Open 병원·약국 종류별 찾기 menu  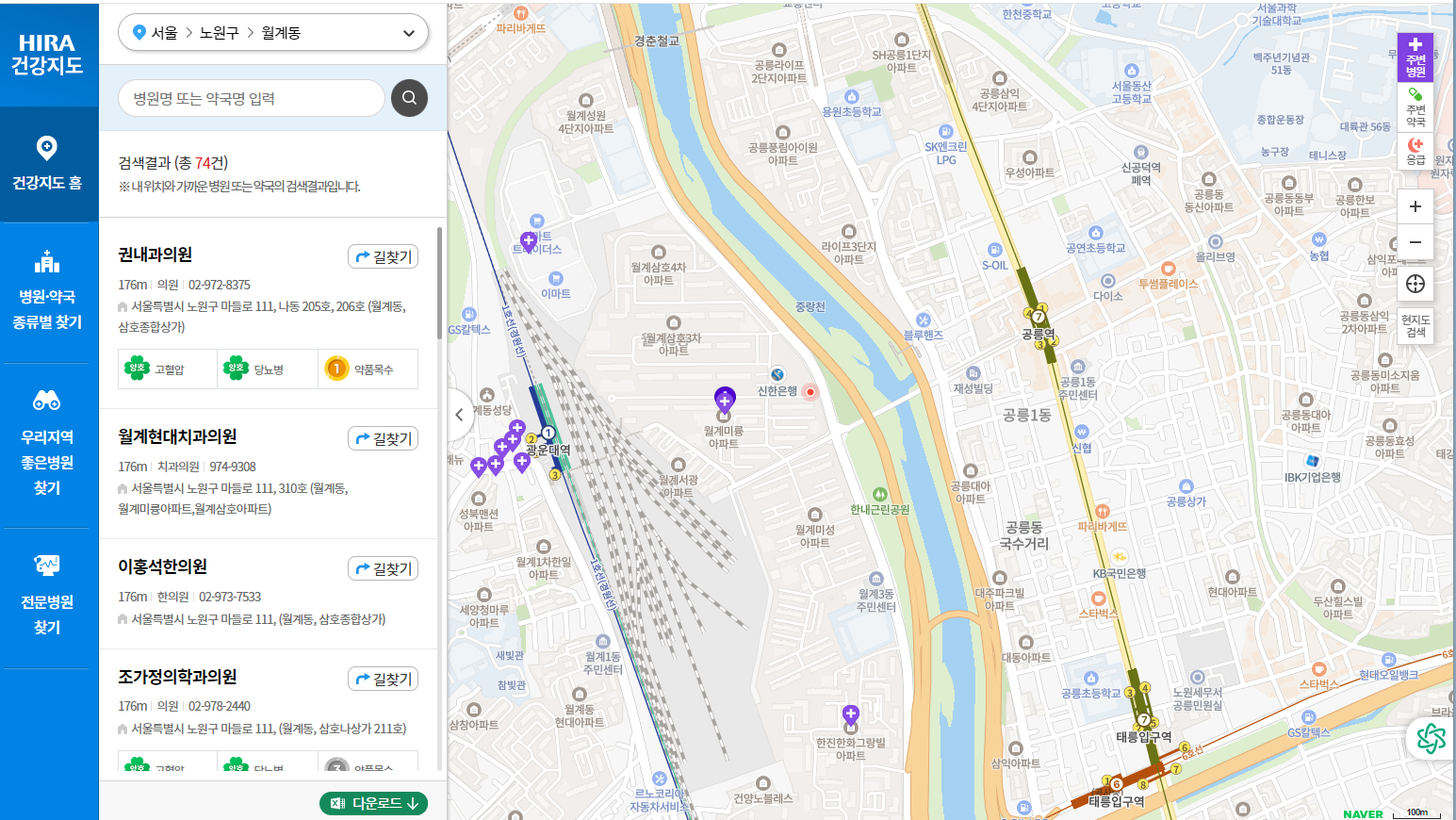coord(47,292)
